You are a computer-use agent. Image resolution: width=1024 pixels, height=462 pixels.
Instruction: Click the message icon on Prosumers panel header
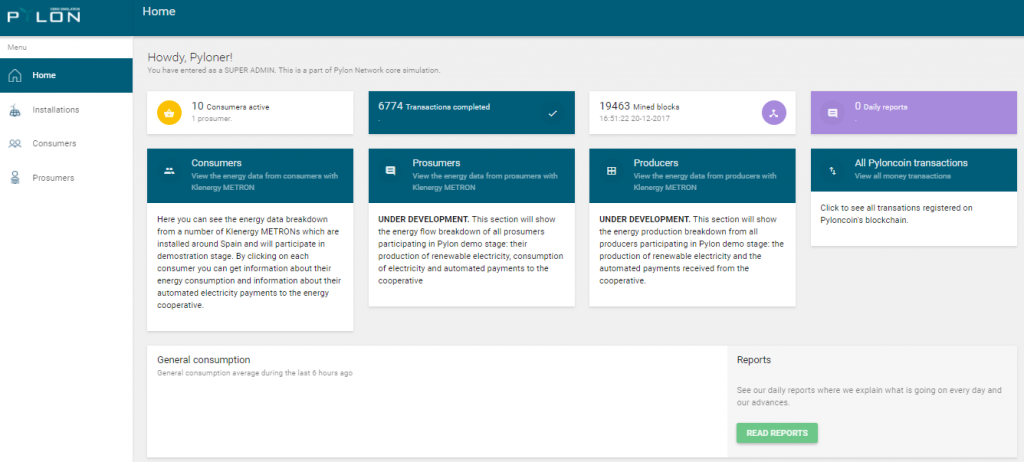click(x=391, y=171)
